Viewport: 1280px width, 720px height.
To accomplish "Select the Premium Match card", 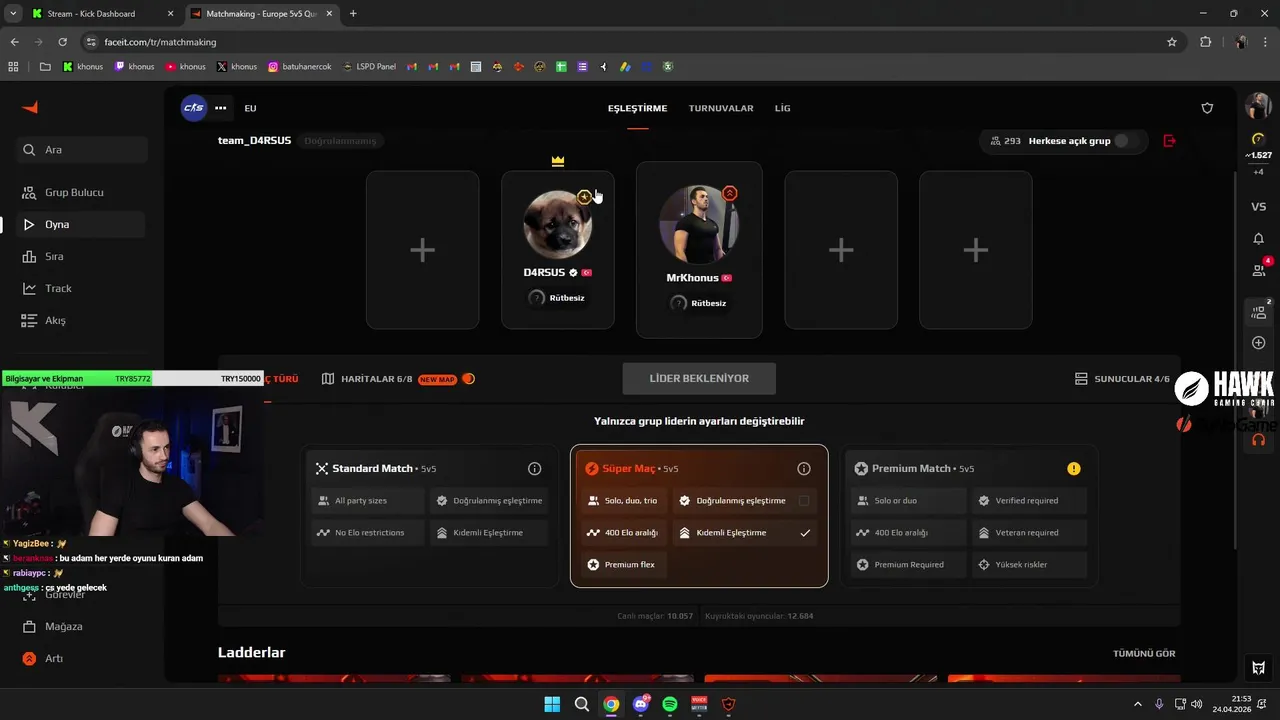I will pyautogui.click(x=969, y=515).
